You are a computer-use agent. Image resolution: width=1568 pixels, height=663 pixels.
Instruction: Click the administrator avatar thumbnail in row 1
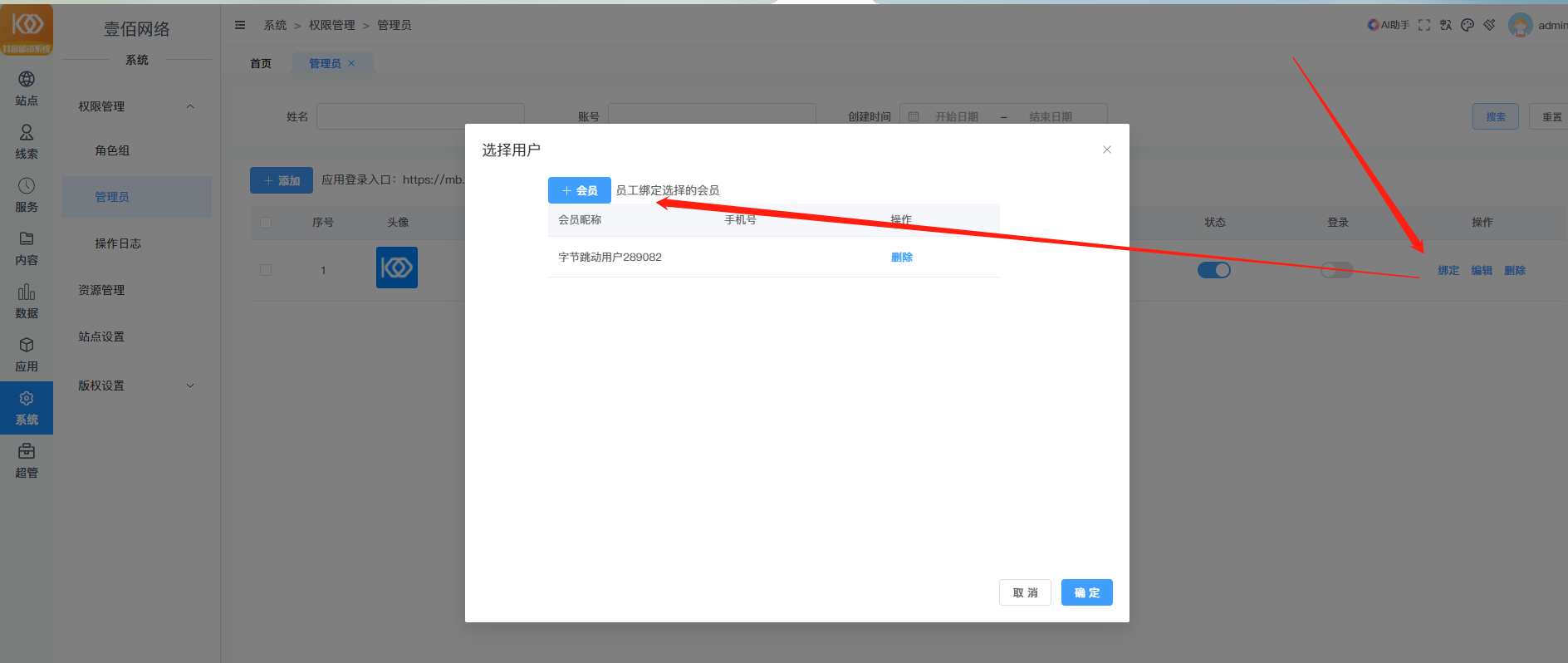397,268
